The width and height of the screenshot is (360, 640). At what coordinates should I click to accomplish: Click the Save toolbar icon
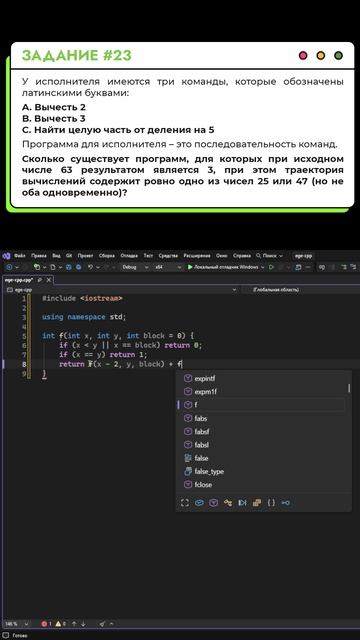pyautogui.click(x=69, y=267)
